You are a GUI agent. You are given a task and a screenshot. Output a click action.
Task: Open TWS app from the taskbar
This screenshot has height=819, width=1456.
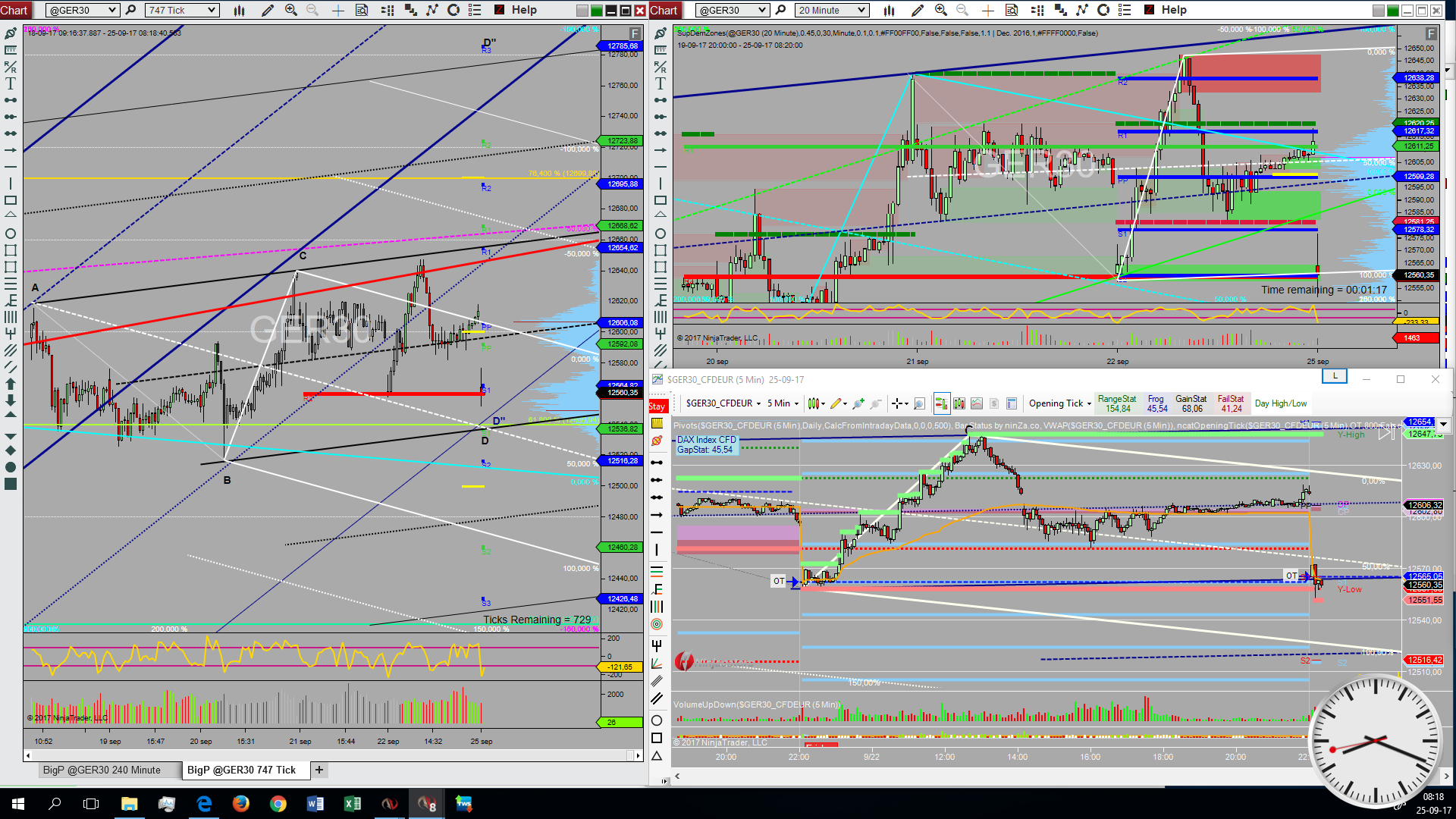pyautogui.click(x=463, y=804)
